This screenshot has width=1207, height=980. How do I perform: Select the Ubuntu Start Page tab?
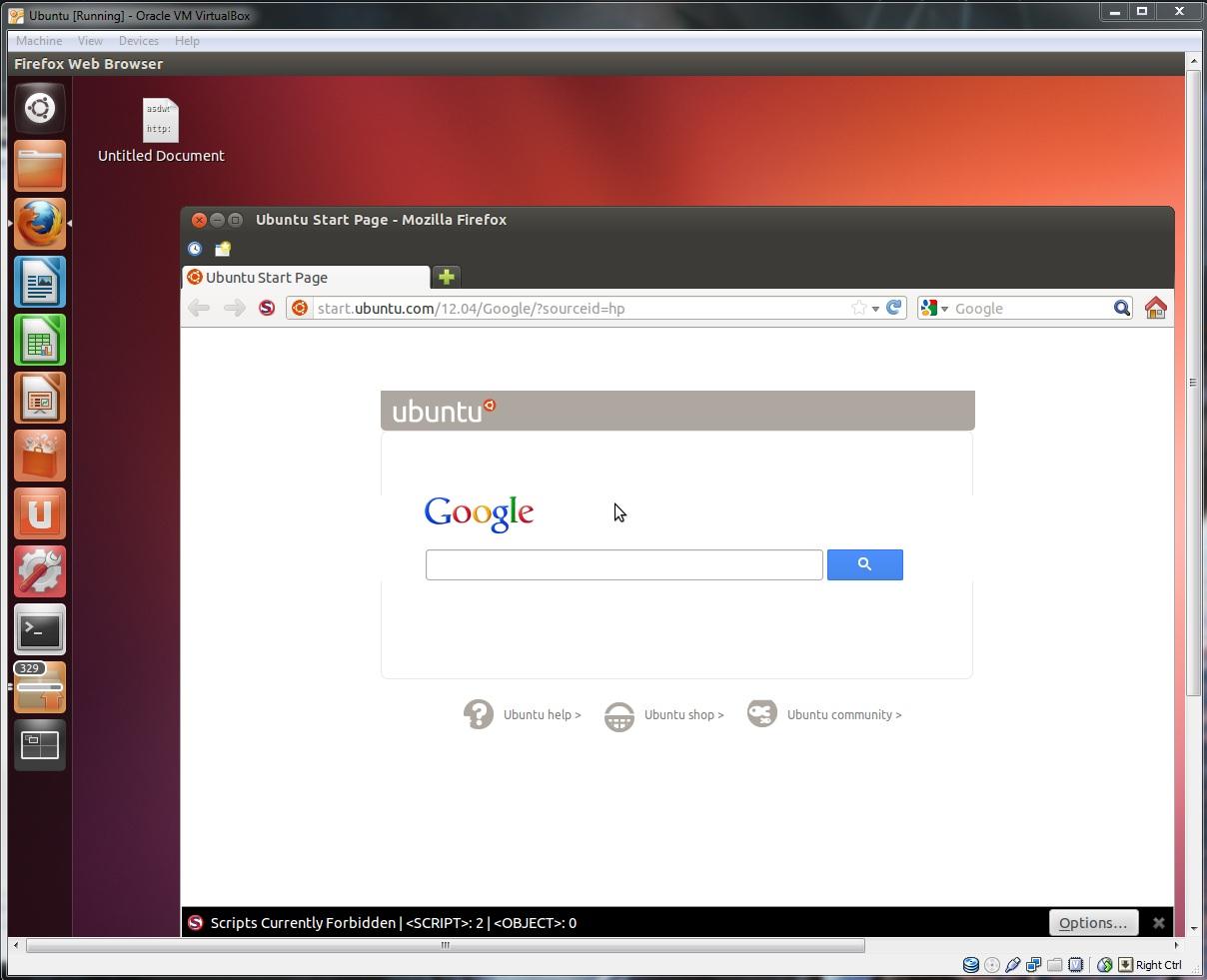[x=306, y=278]
